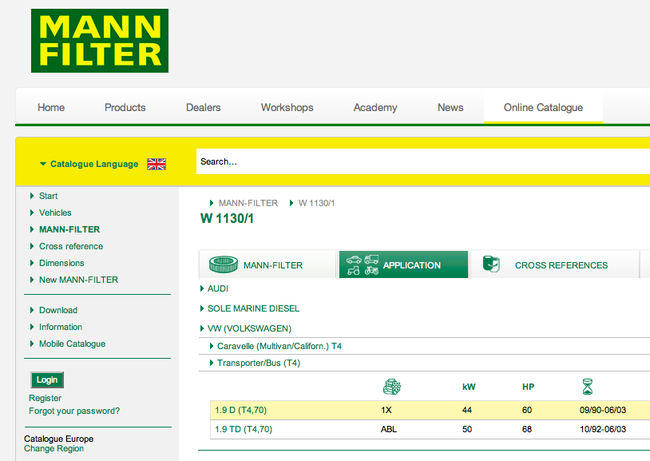This screenshot has height=461, width=650.
Task: Click the HP column header
Action: (x=528, y=387)
